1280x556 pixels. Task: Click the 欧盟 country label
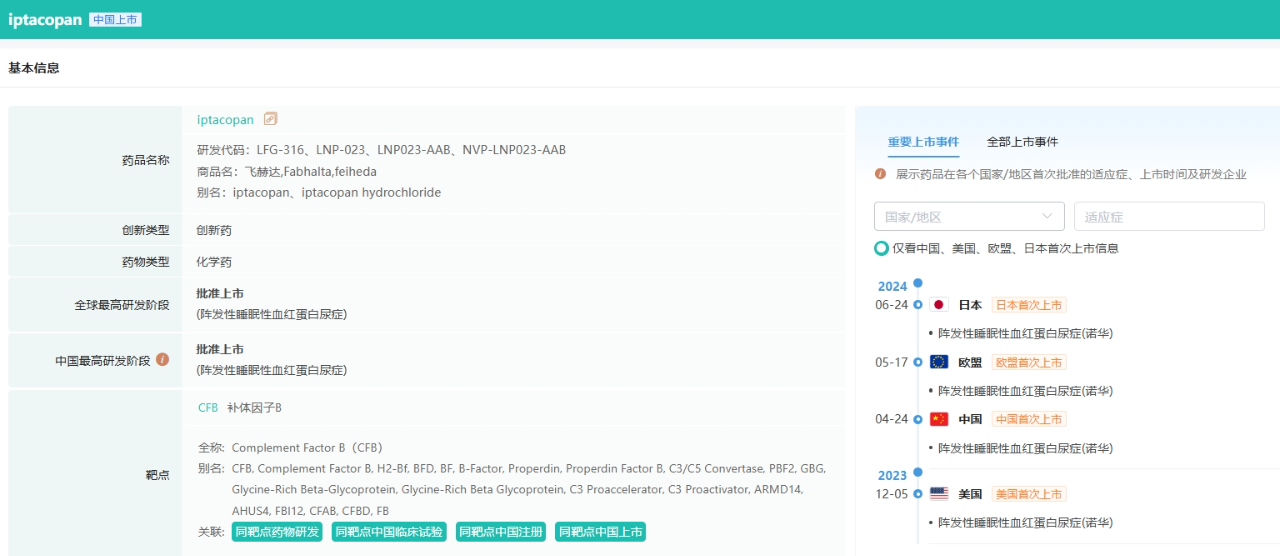pyautogui.click(x=970, y=362)
